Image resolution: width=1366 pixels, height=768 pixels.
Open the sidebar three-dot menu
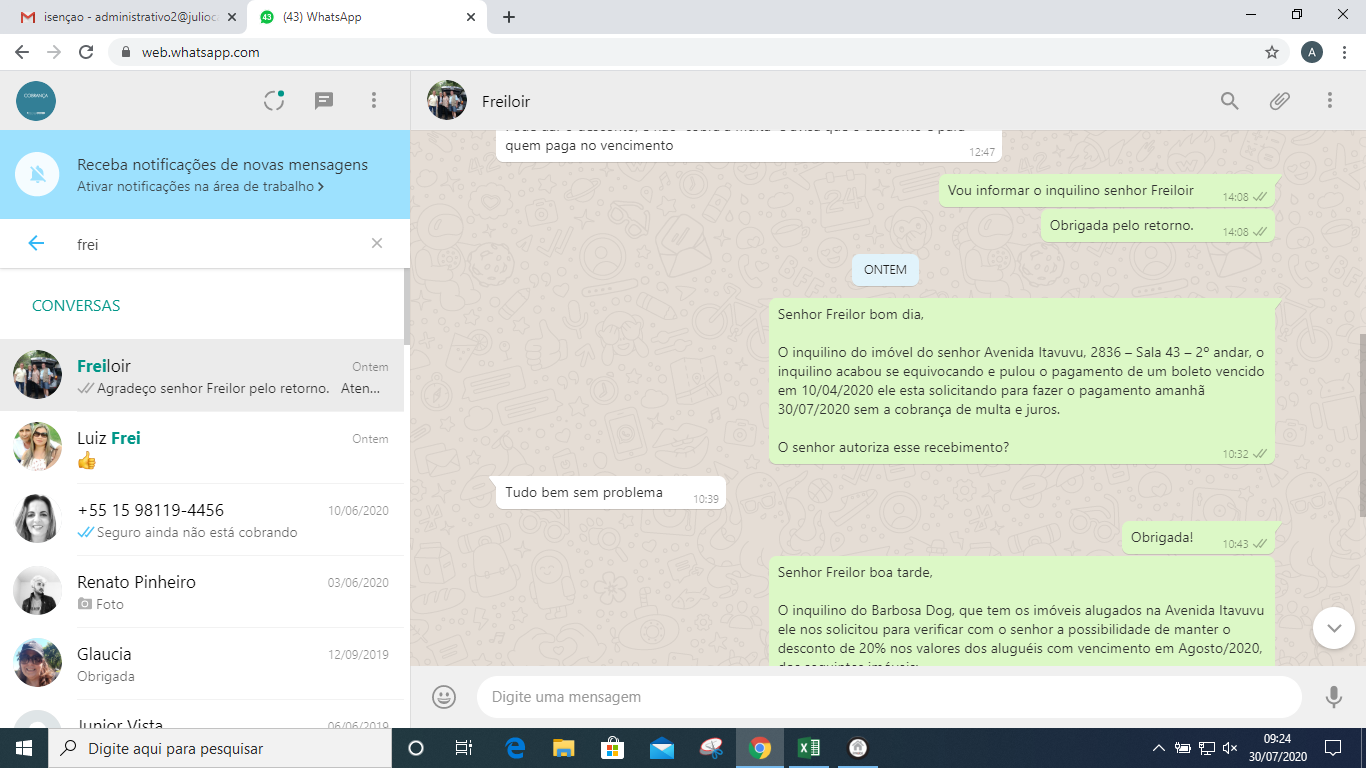(374, 100)
